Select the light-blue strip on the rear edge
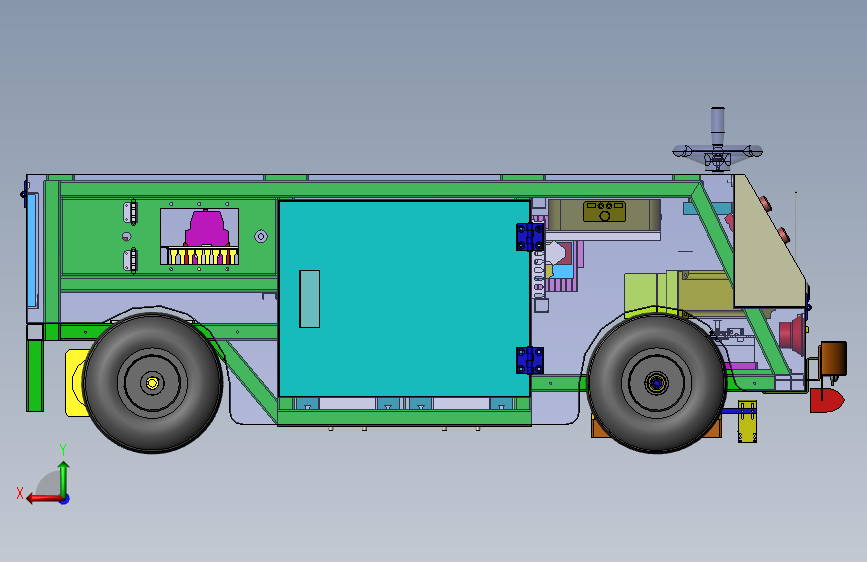This screenshot has height=562, width=867. click(x=33, y=250)
